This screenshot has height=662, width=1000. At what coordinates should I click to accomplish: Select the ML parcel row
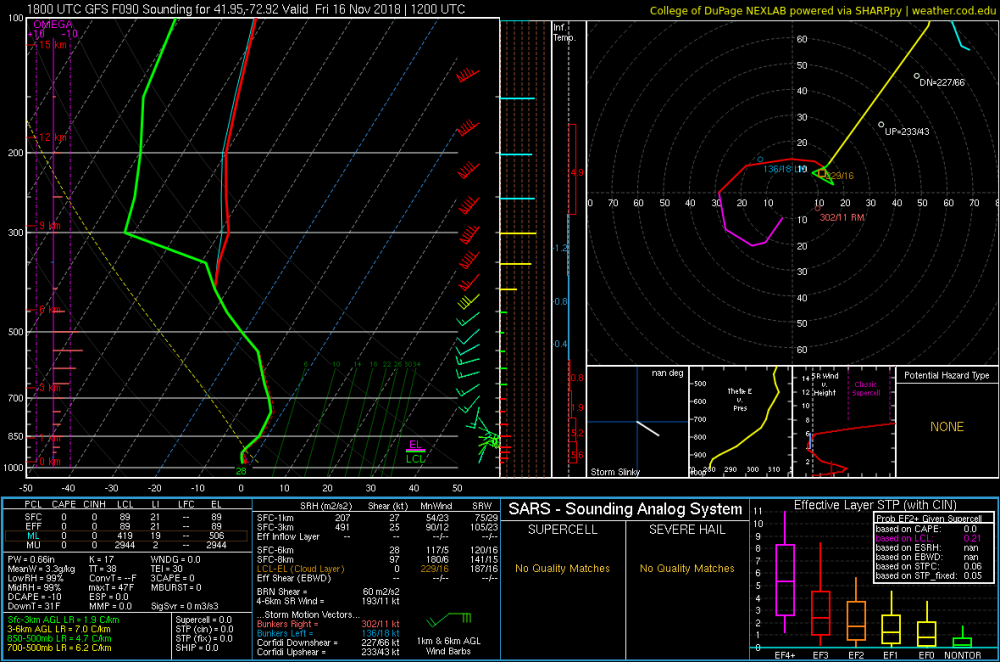tap(126, 536)
